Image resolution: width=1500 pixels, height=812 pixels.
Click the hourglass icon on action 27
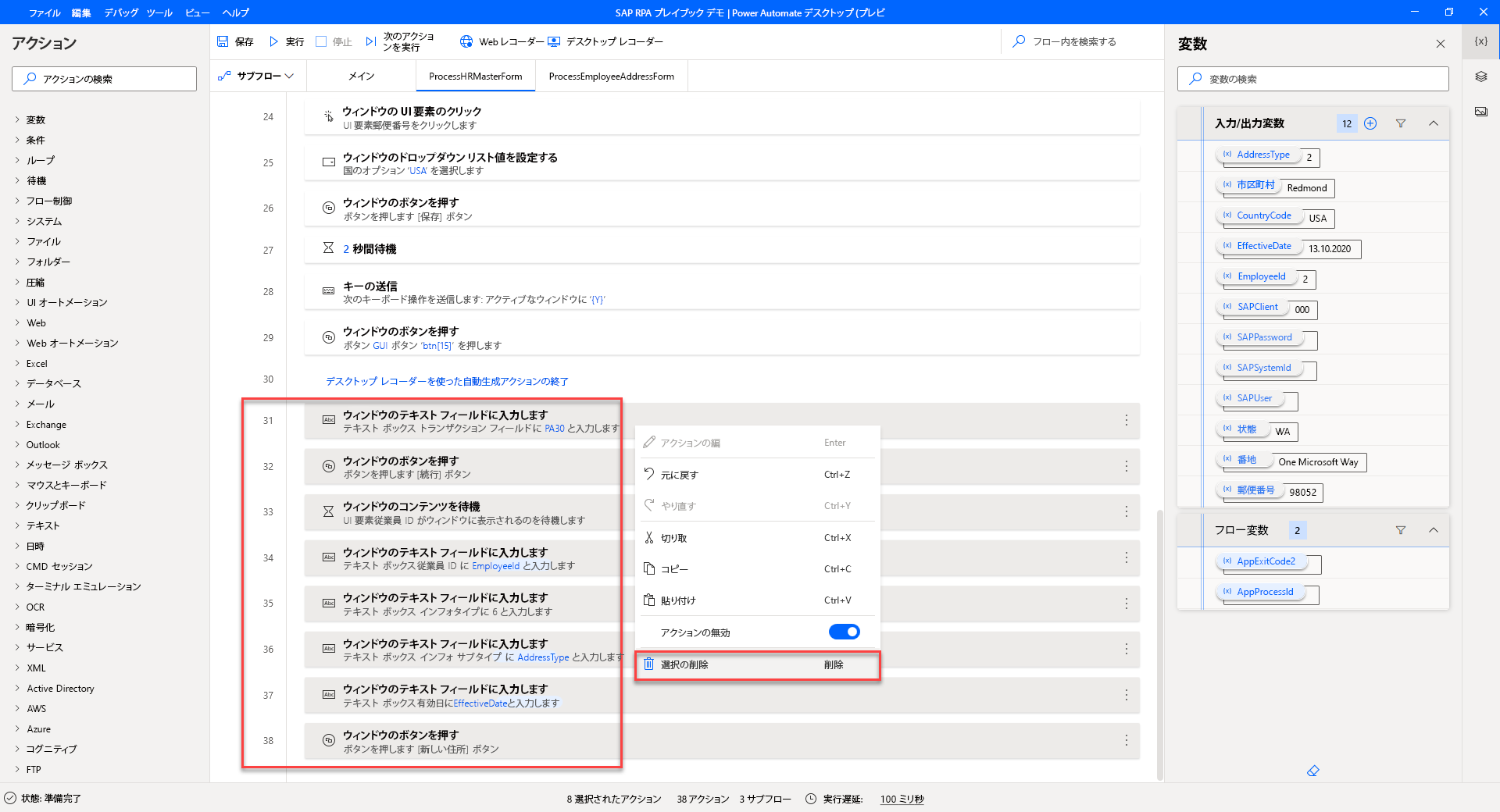coord(328,248)
